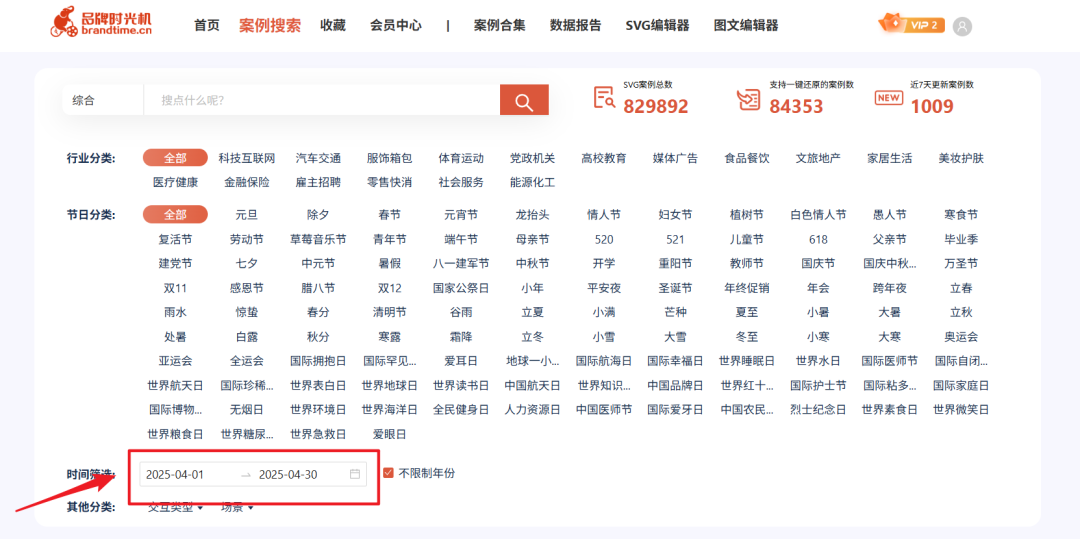Open the SVG编辑器 nav item

[x=657, y=25]
